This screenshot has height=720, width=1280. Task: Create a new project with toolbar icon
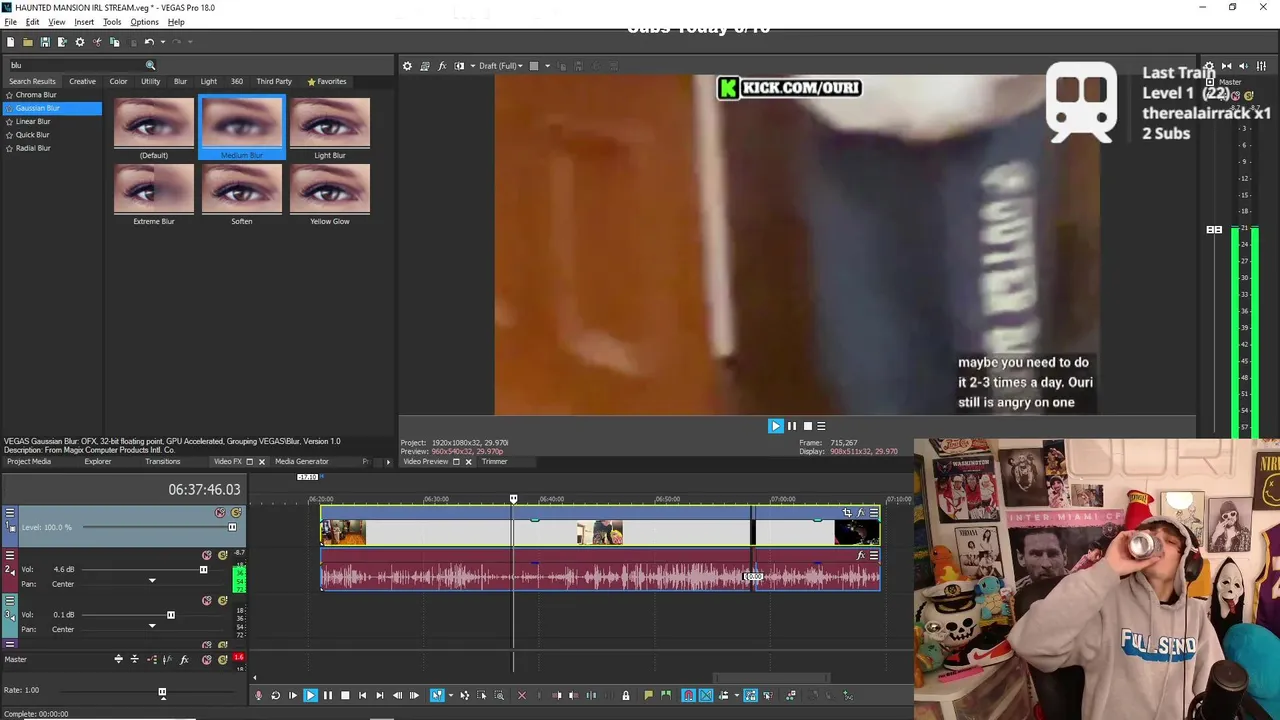(x=10, y=42)
